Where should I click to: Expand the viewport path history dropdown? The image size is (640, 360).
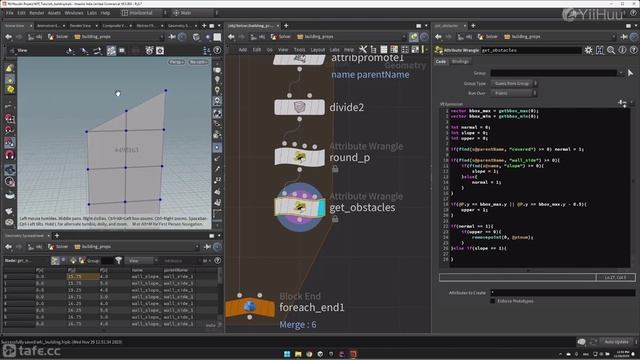click(x=162, y=37)
